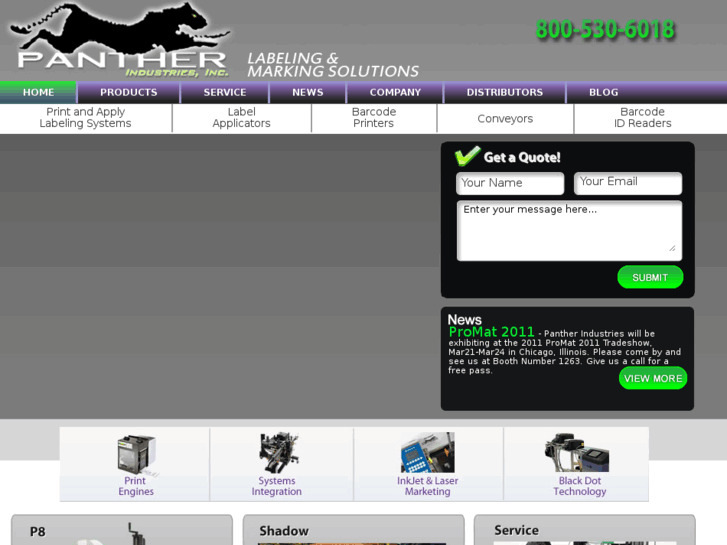Click the Panther Industries logo

coord(120,40)
